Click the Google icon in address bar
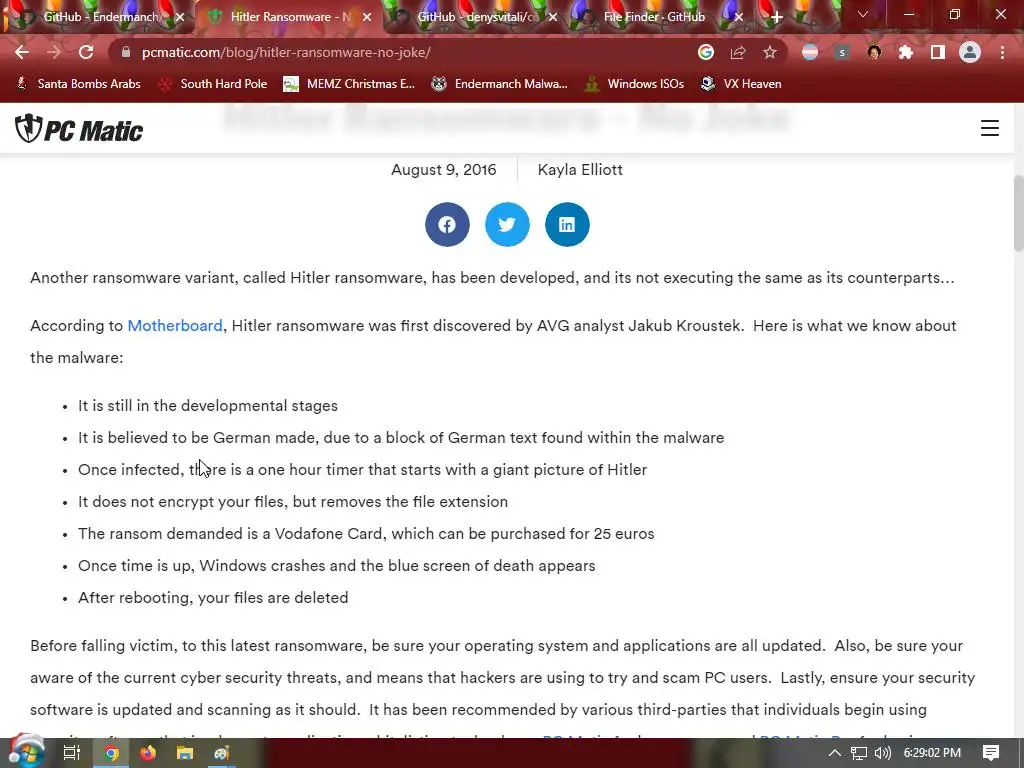Screen dimensions: 1024x768 [x=706, y=52]
